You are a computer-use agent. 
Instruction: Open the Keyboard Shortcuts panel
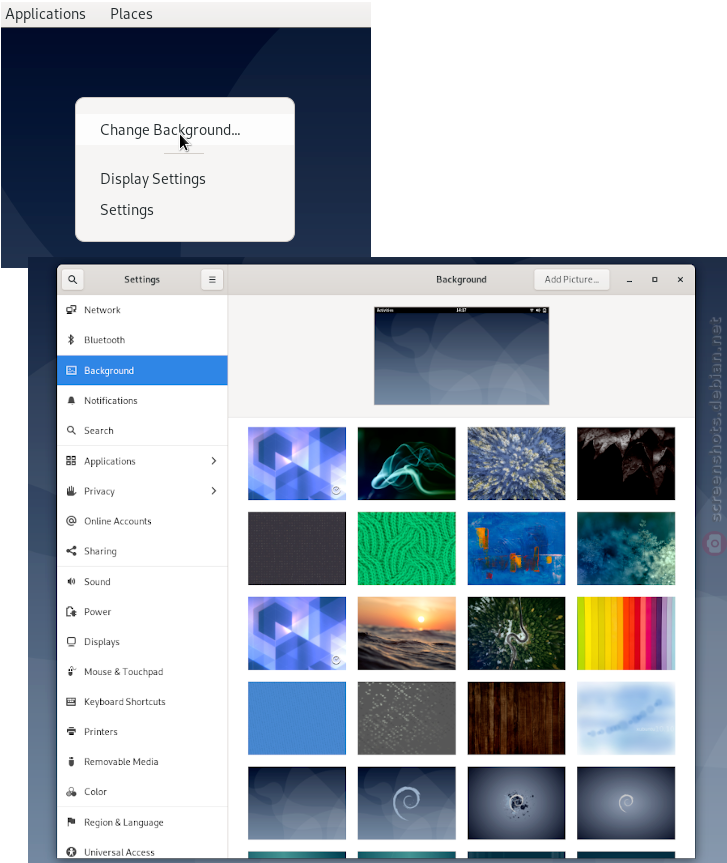(x=142, y=702)
